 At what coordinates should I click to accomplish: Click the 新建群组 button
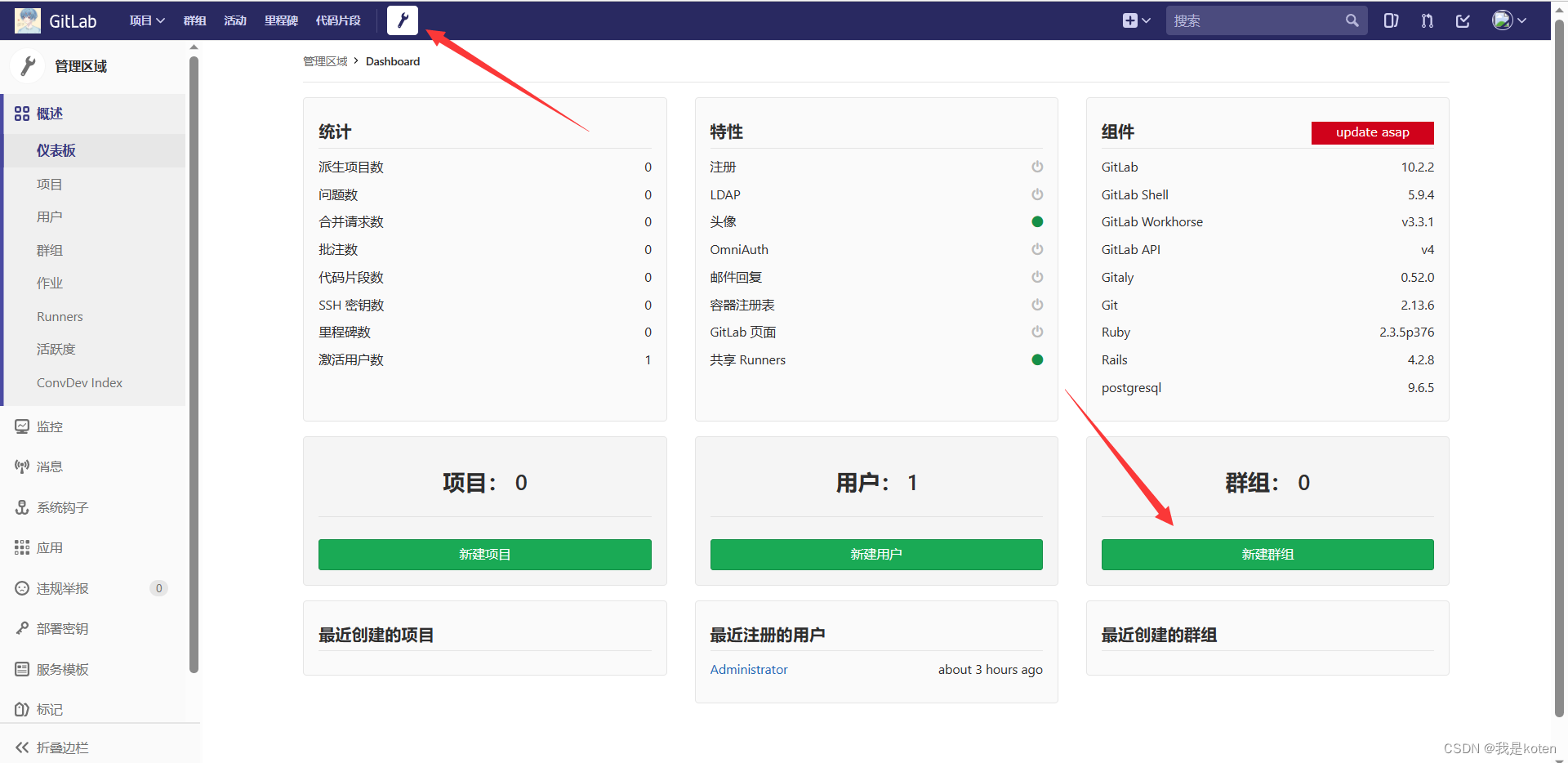(x=1267, y=555)
